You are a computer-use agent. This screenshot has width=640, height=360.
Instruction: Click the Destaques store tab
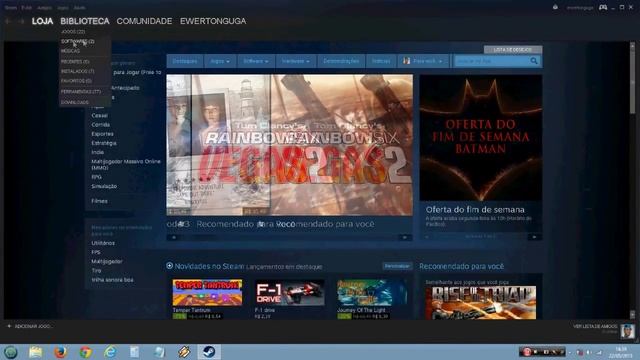184,61
